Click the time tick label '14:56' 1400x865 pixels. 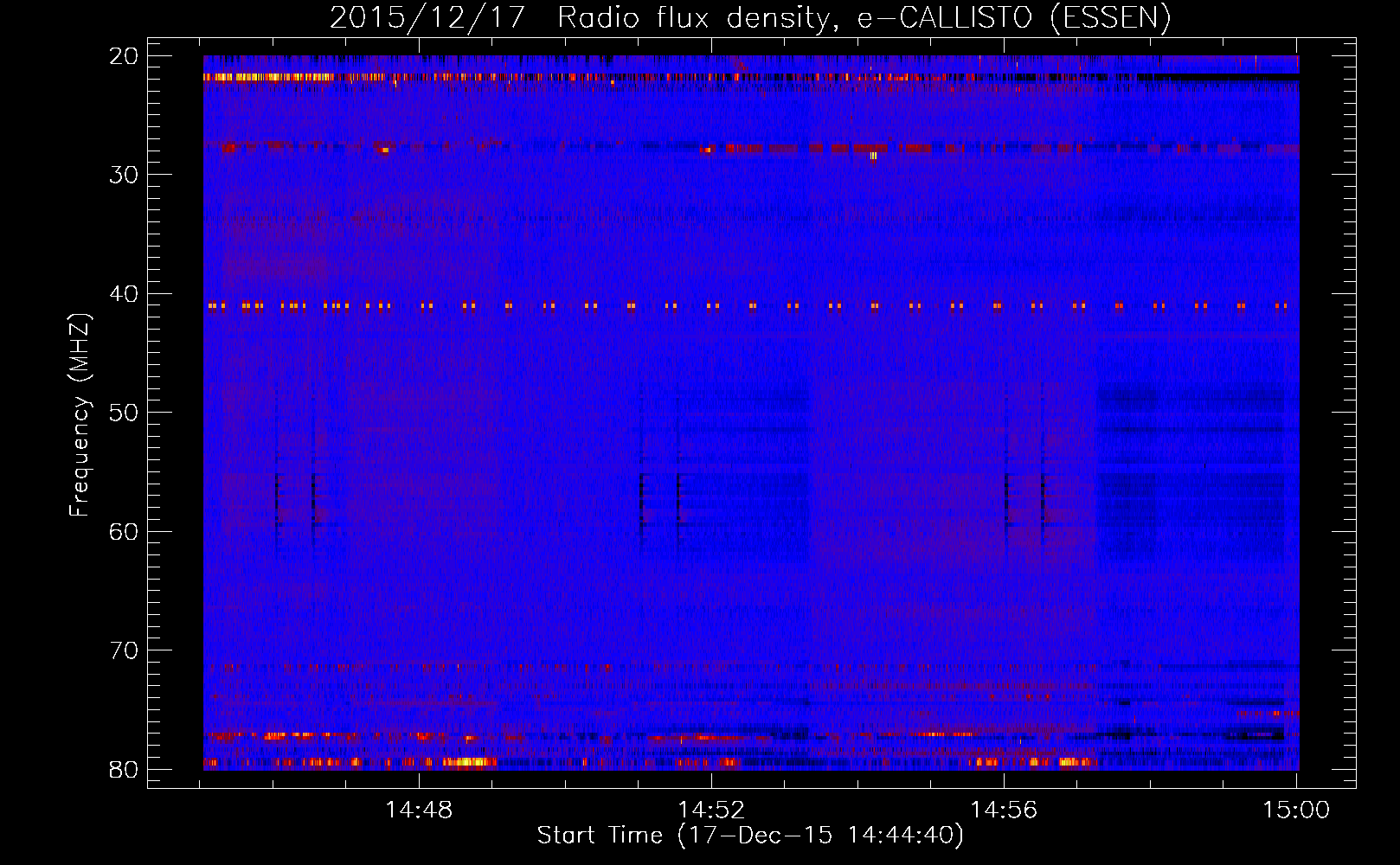click(1004, 811)
